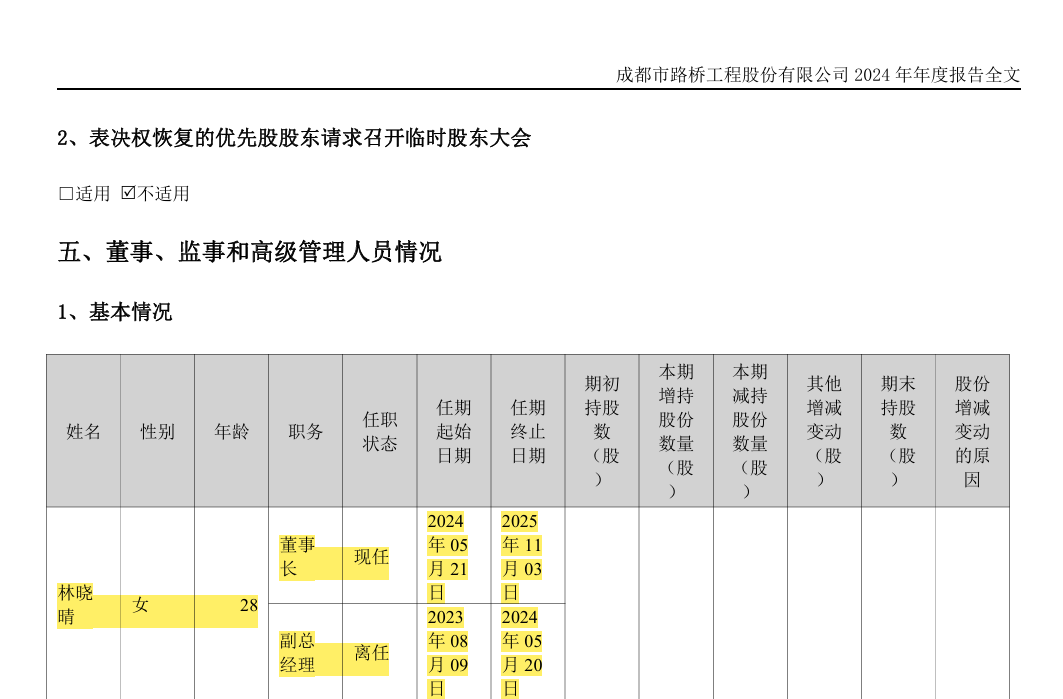This screenshot has height=699, width=1063.
Task: Select the 年龄 table header cell
Action: (231, 432)
